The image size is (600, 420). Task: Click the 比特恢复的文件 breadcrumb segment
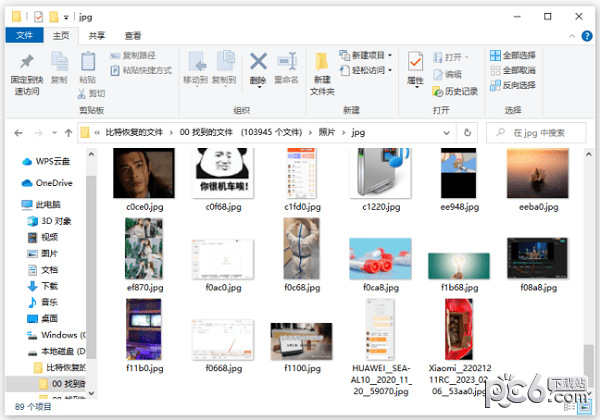coord(134,132)
